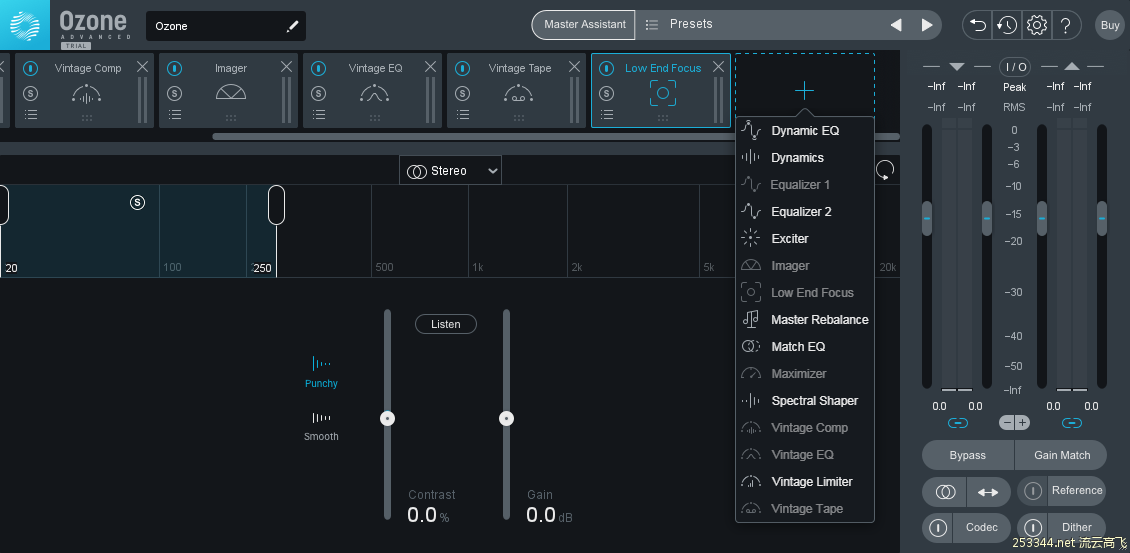Enable Dither power toggle
The width and height of the screenshot is (1130, 553).
click(x=1033, y=527)
